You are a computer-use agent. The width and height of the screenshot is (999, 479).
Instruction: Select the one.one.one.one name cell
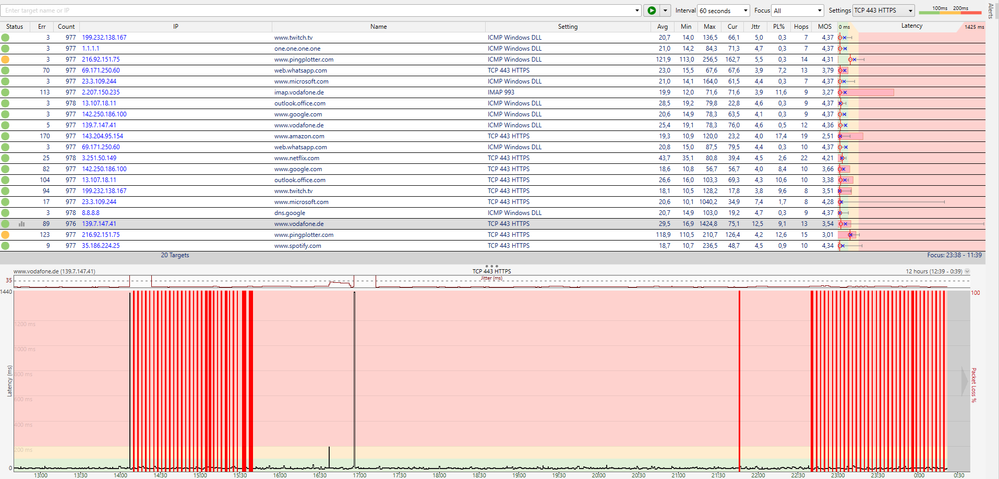coord(378,48)
